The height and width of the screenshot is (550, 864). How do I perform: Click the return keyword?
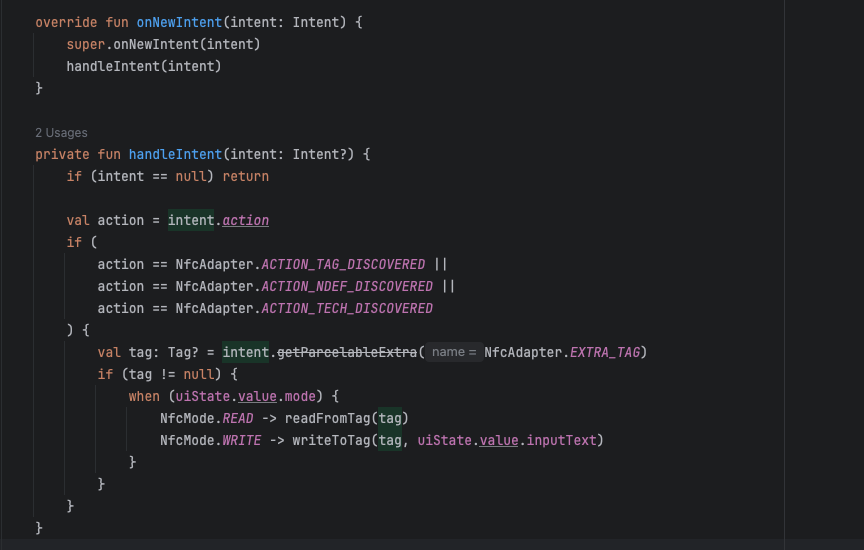point(245,176)
